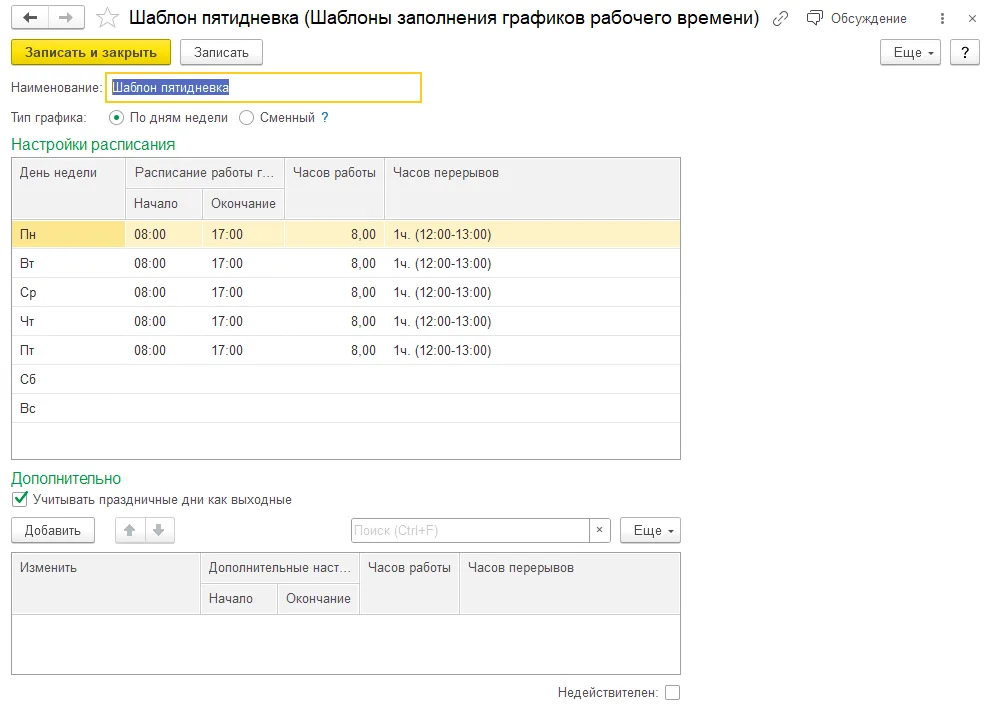Move row up with the up arrow
The width and height of the screenshot is (986, 705).
[130, 530]
